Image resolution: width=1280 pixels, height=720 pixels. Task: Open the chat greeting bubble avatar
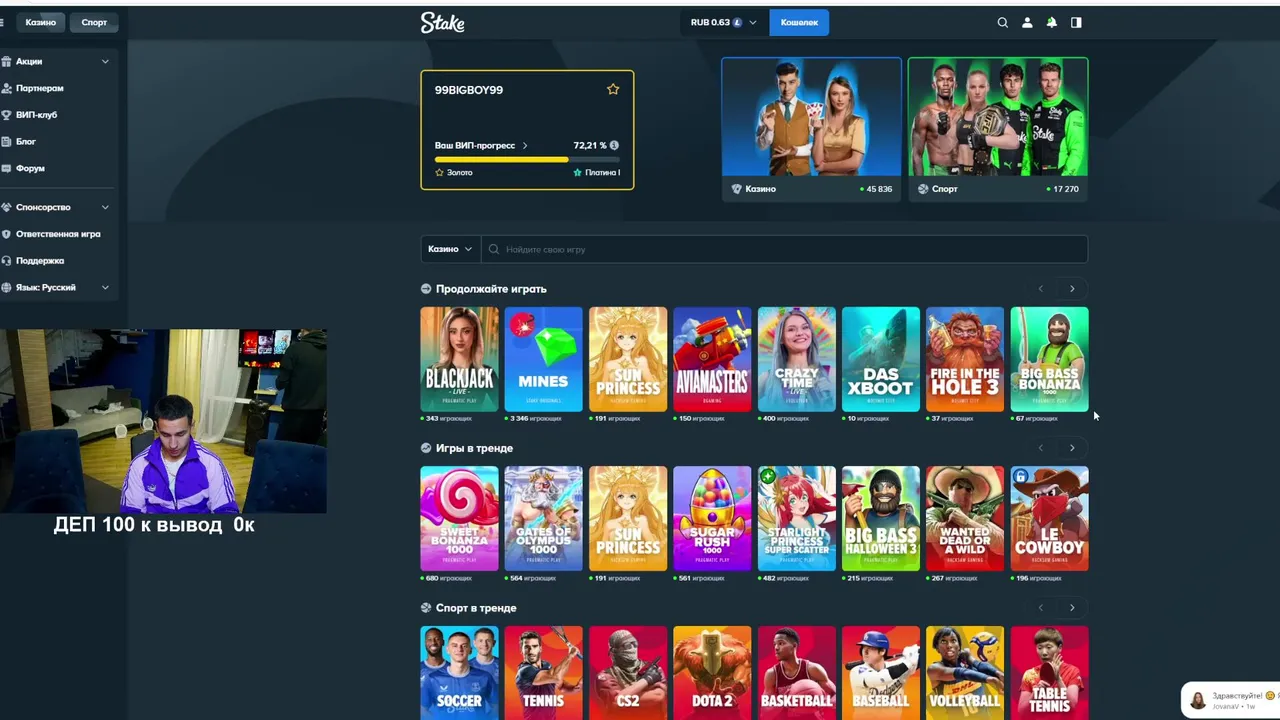tap(1197, 700)
